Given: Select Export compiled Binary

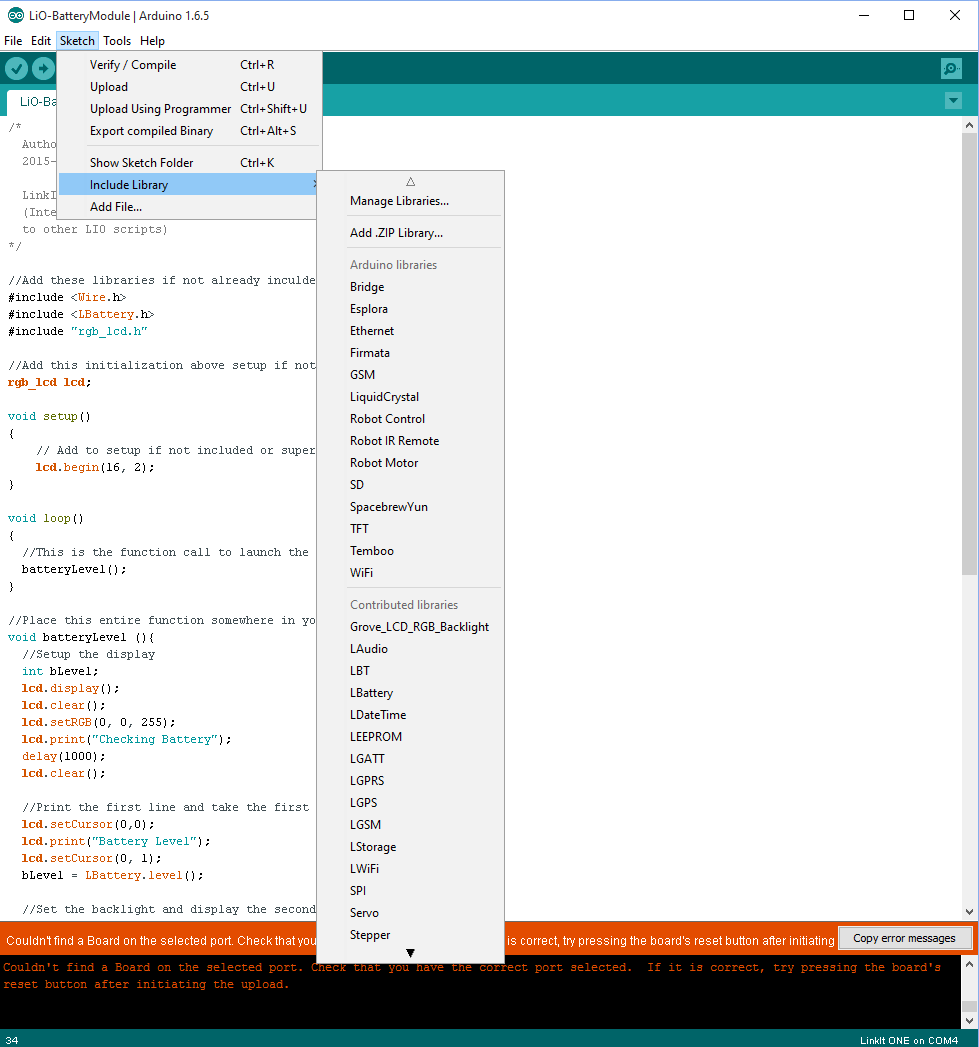Looking at the screenshot, I should click(190, 131).
